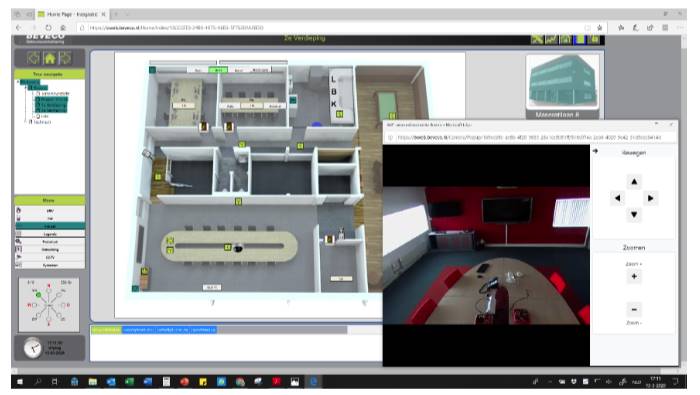700x395 pixels.
Task: Collapse the Bewegen panel using its arrow
Action: coord(595,152)
